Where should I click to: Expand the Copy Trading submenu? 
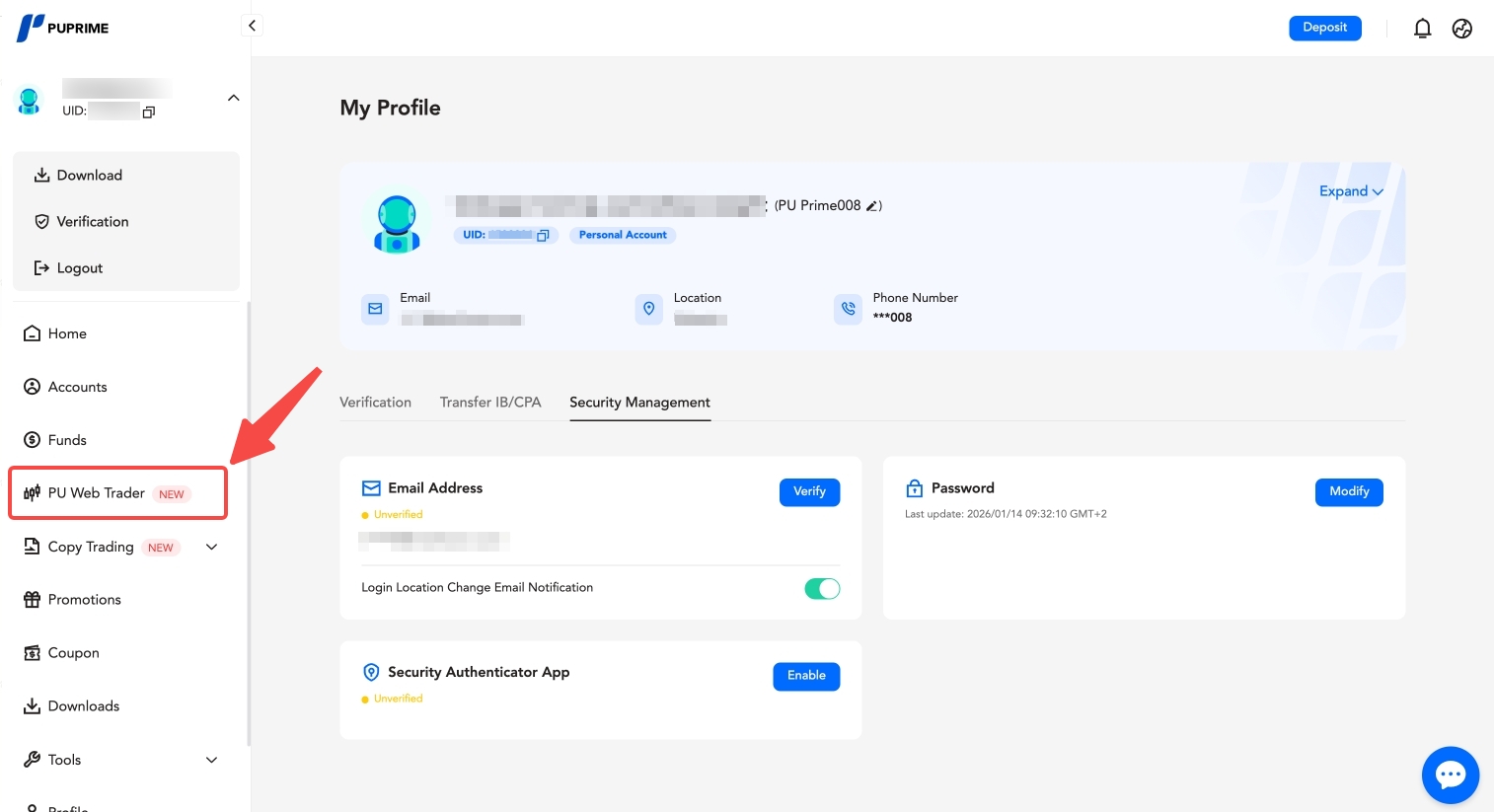[211, 547]
